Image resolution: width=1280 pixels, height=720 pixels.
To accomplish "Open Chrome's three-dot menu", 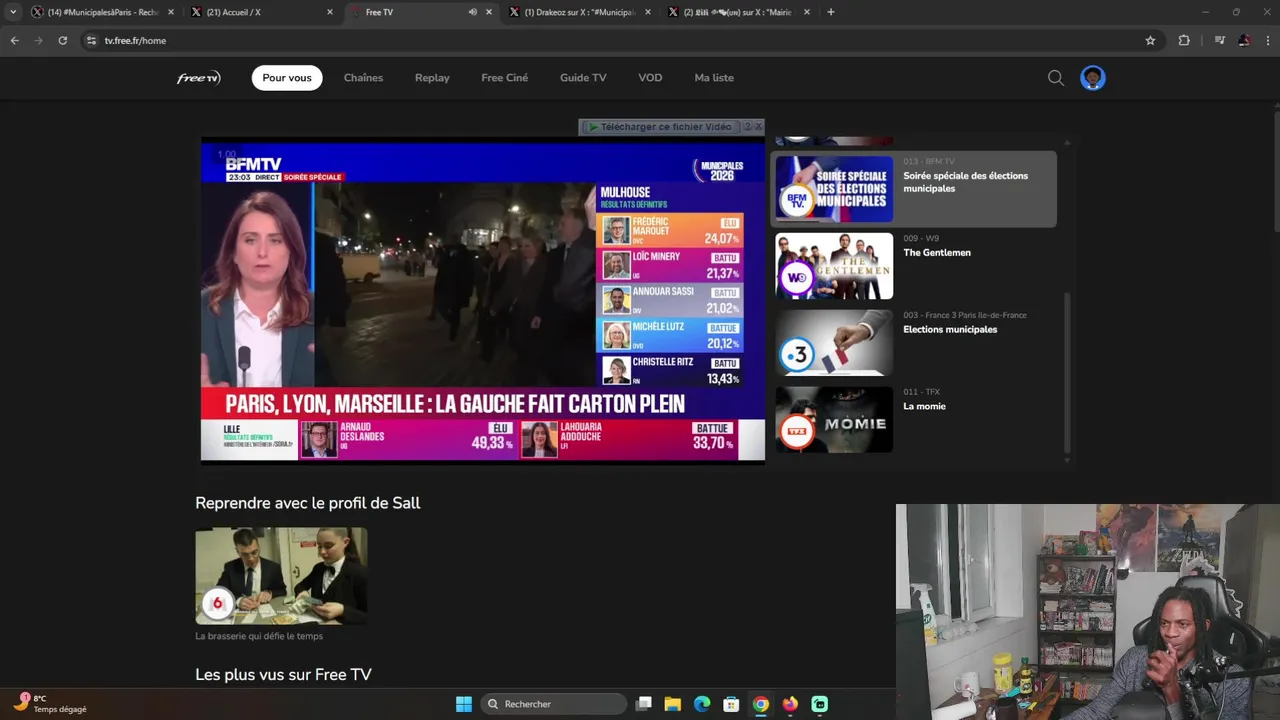I will point(1268,40).
